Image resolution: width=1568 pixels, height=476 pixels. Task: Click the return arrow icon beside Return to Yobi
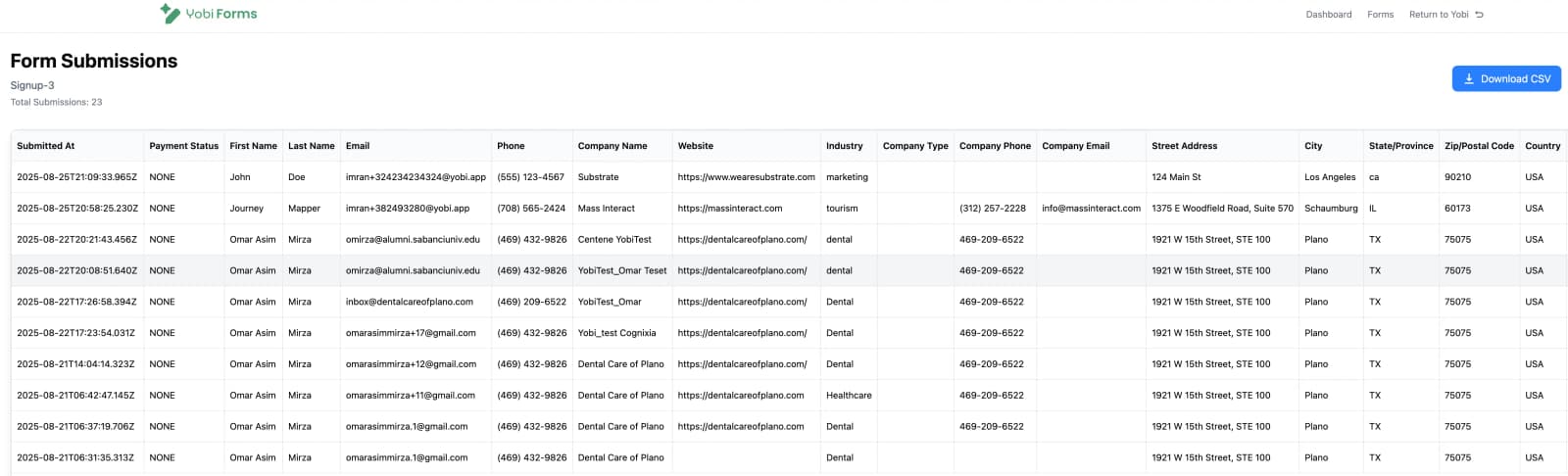tap(1479, 15)
